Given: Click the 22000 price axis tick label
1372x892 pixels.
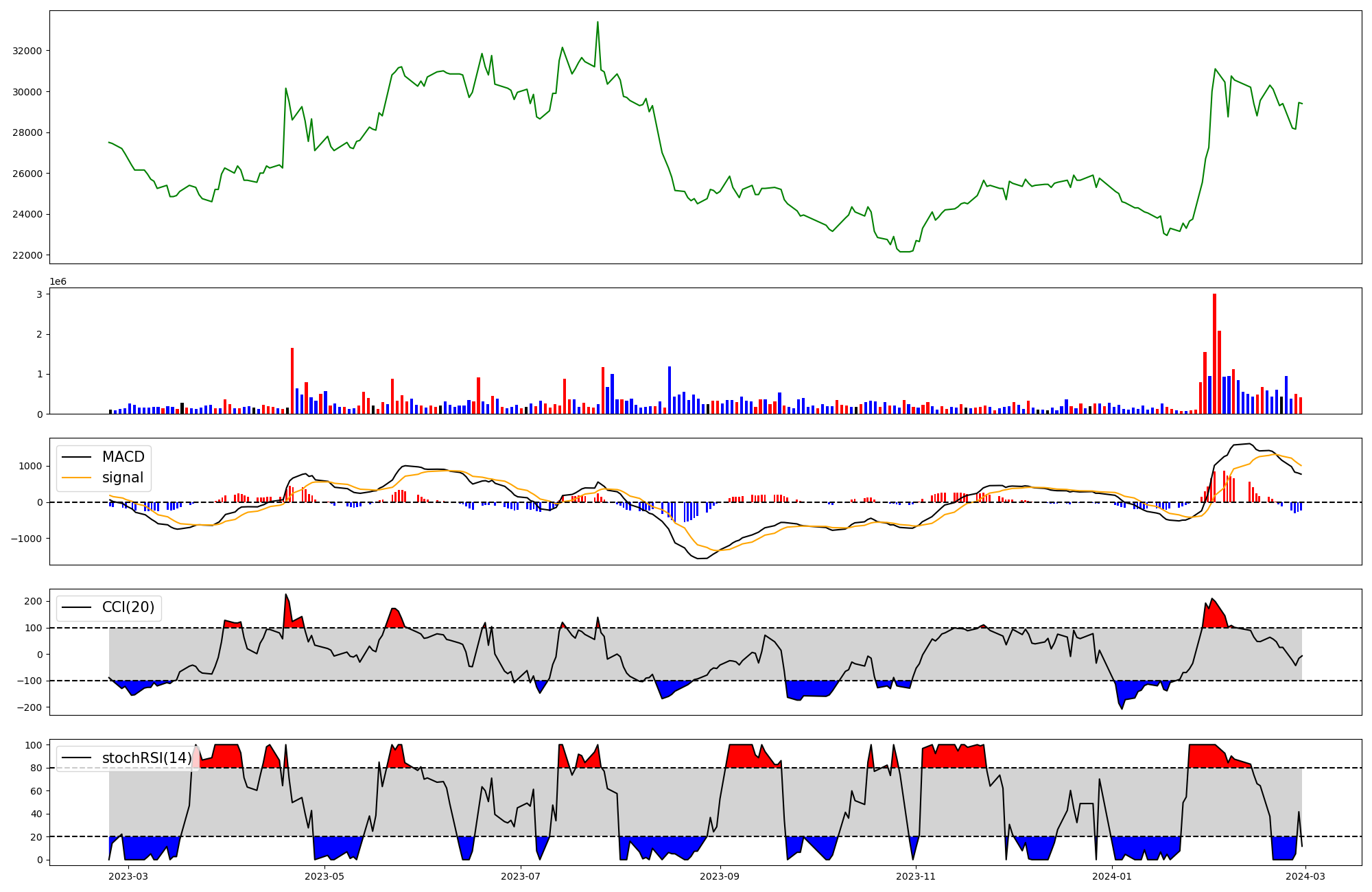Looking at the screenshot, I should coord(27,255).
